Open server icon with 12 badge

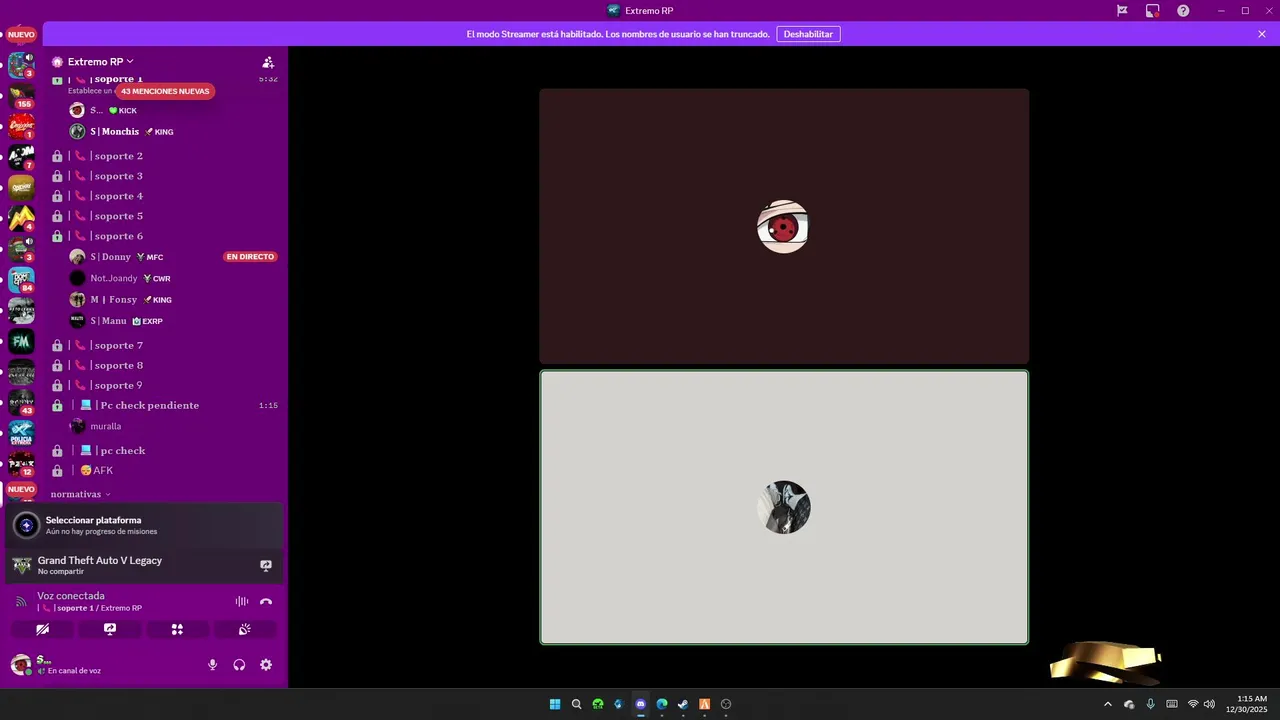pos(21,465)
